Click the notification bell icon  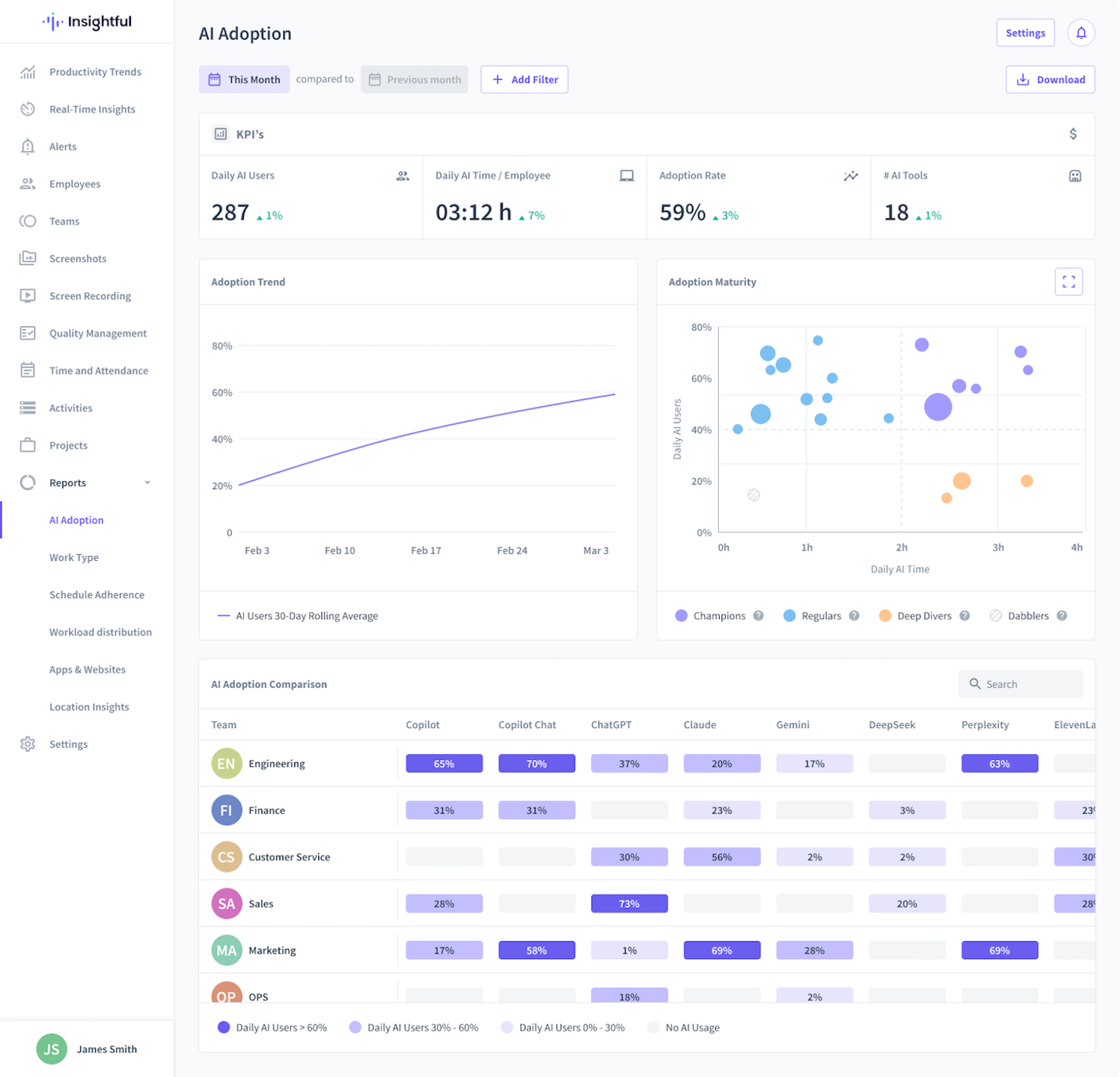[1081, 33]
